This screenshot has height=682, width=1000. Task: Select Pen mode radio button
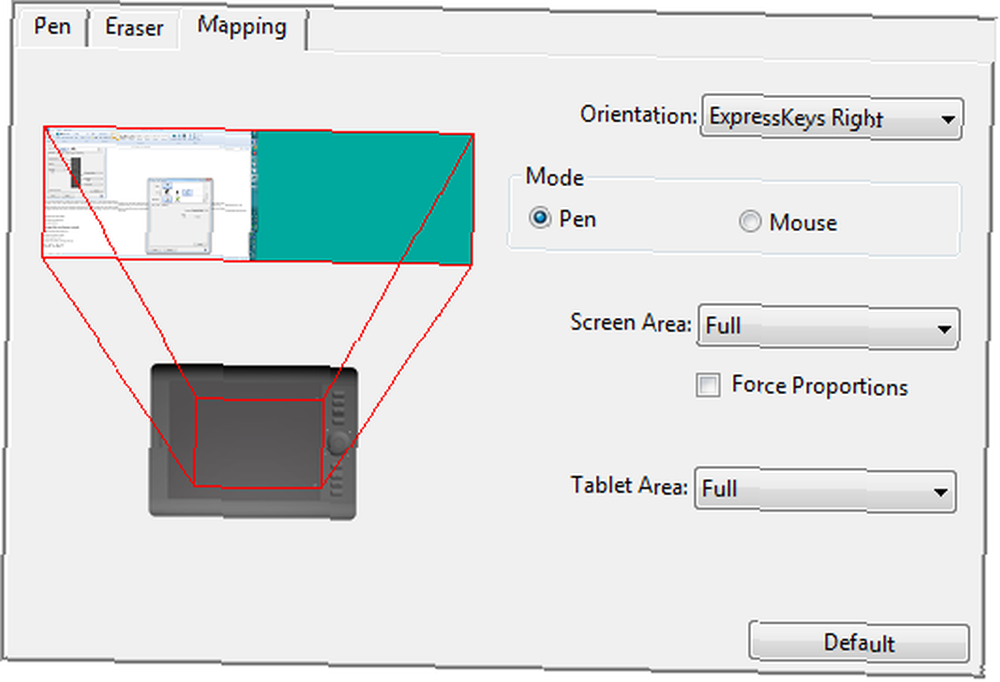coord(540,219)
